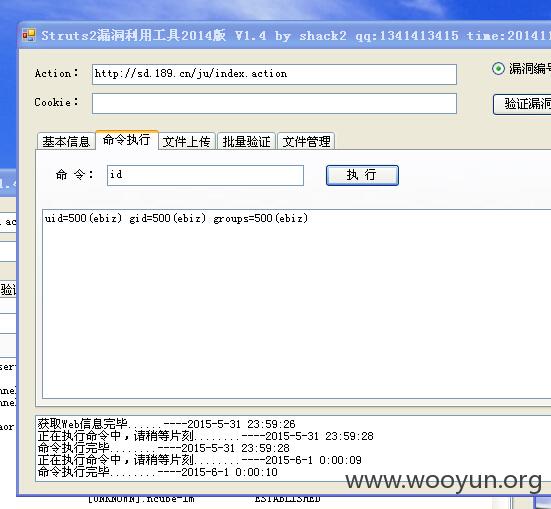Click the 获取Web信息完毕 log line
The image size is (551, 509).
coord(167,424)
